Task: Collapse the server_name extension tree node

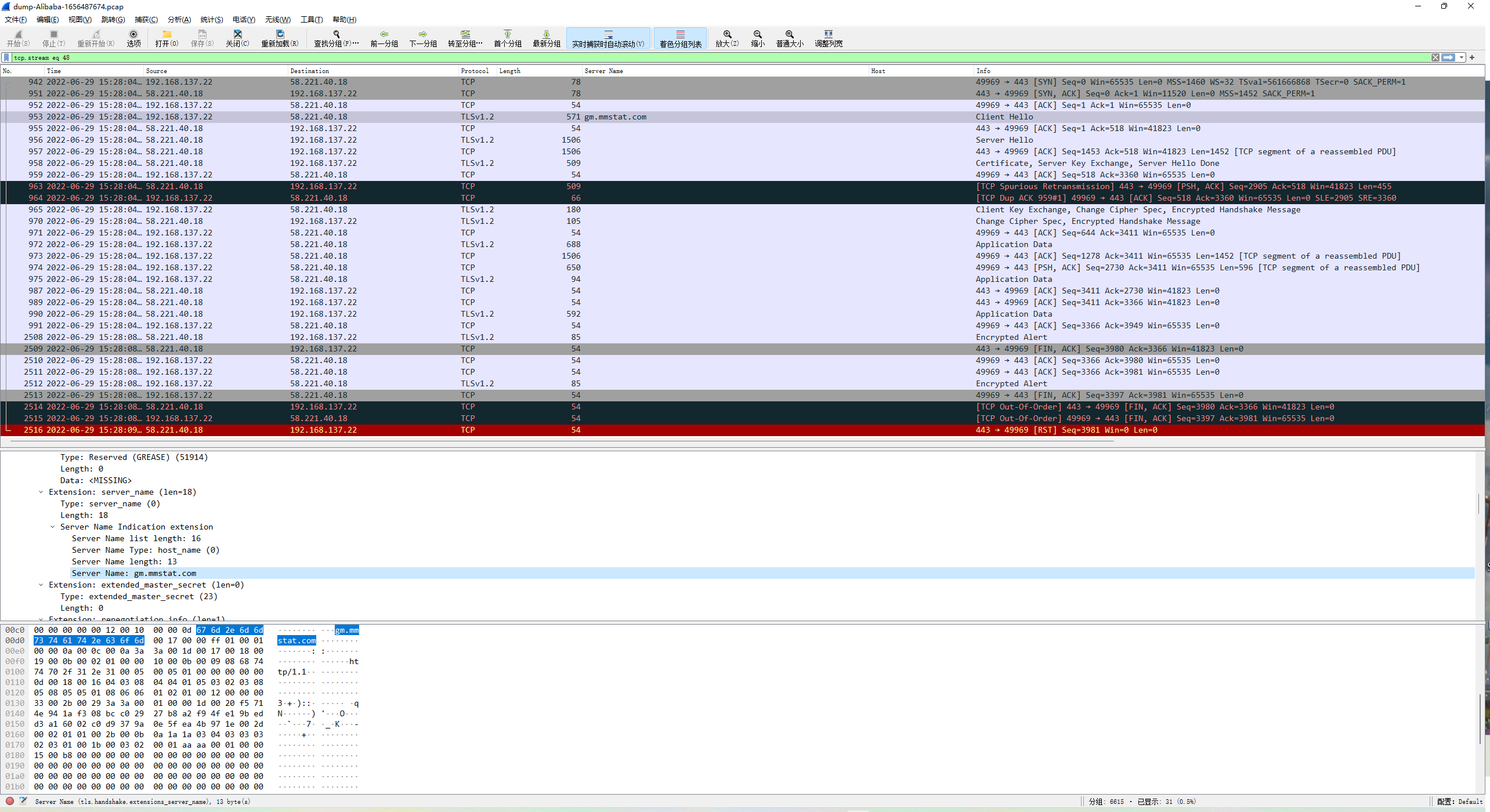Action: (41, 492)
